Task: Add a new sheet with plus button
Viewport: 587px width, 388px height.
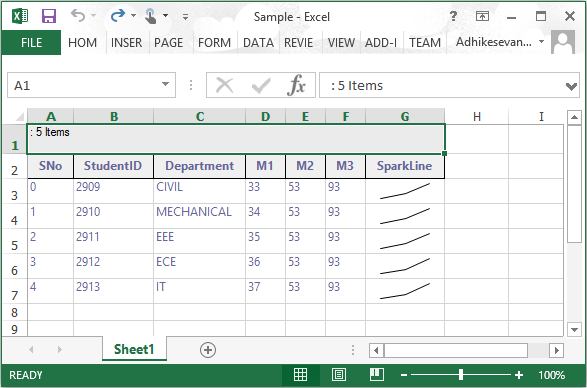Action: coord(208,350)
